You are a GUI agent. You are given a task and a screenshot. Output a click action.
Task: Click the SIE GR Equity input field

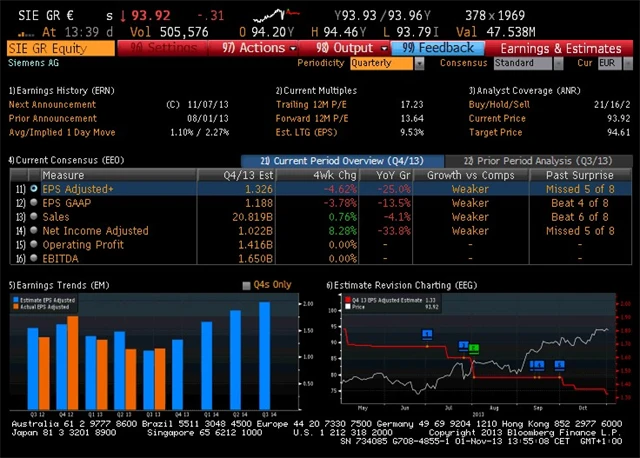[60, 47]
